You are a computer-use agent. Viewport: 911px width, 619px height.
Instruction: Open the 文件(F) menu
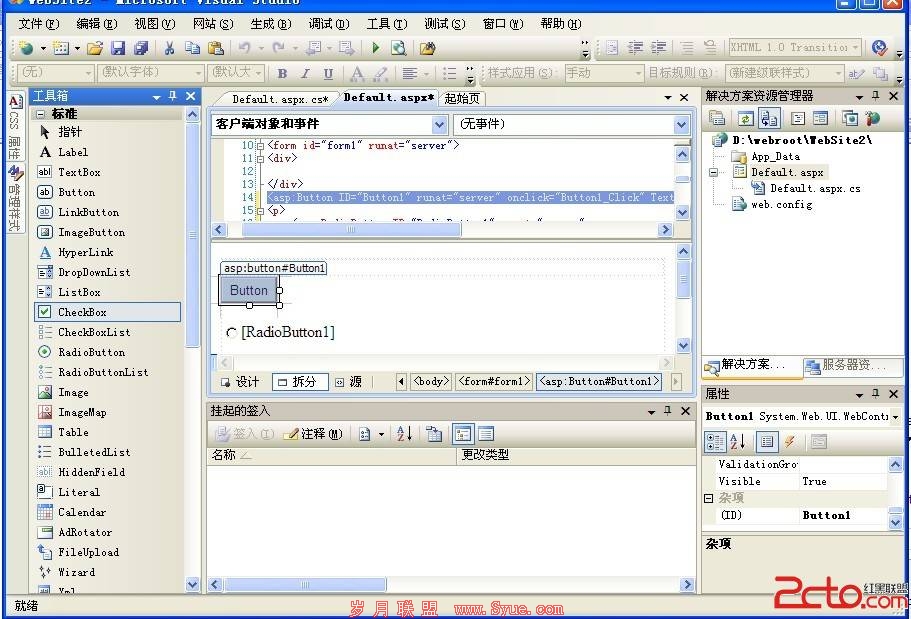[x=38, y=24]
